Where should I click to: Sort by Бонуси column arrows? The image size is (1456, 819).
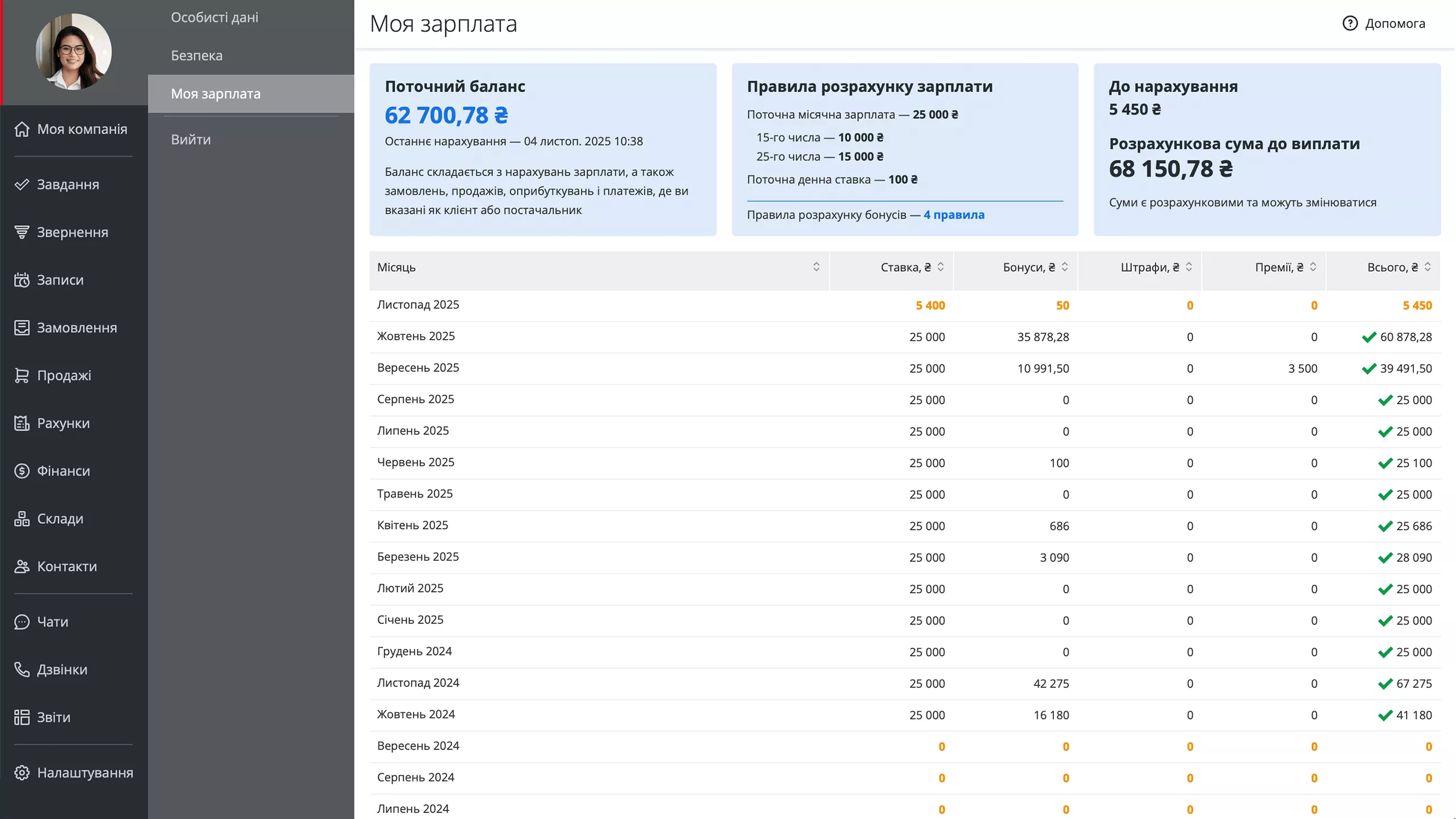[1065, 267]
